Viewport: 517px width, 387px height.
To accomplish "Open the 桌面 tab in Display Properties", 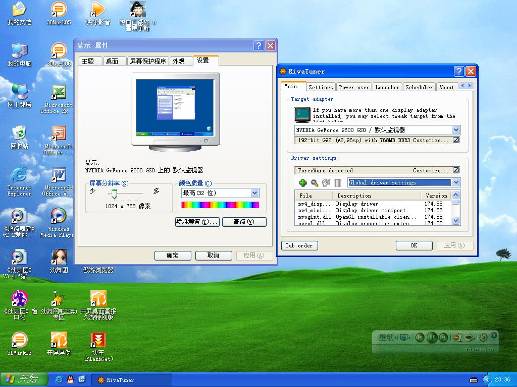I will pyautogui.click(x=113, y=61).
